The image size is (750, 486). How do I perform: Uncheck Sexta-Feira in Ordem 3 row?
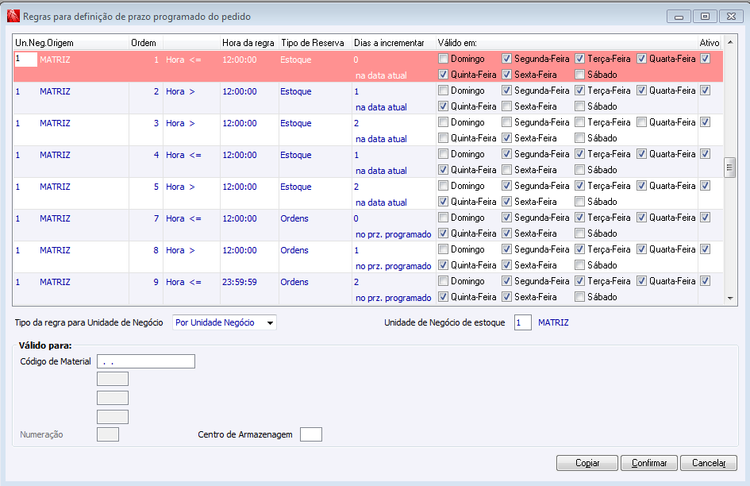coord(507,138)
